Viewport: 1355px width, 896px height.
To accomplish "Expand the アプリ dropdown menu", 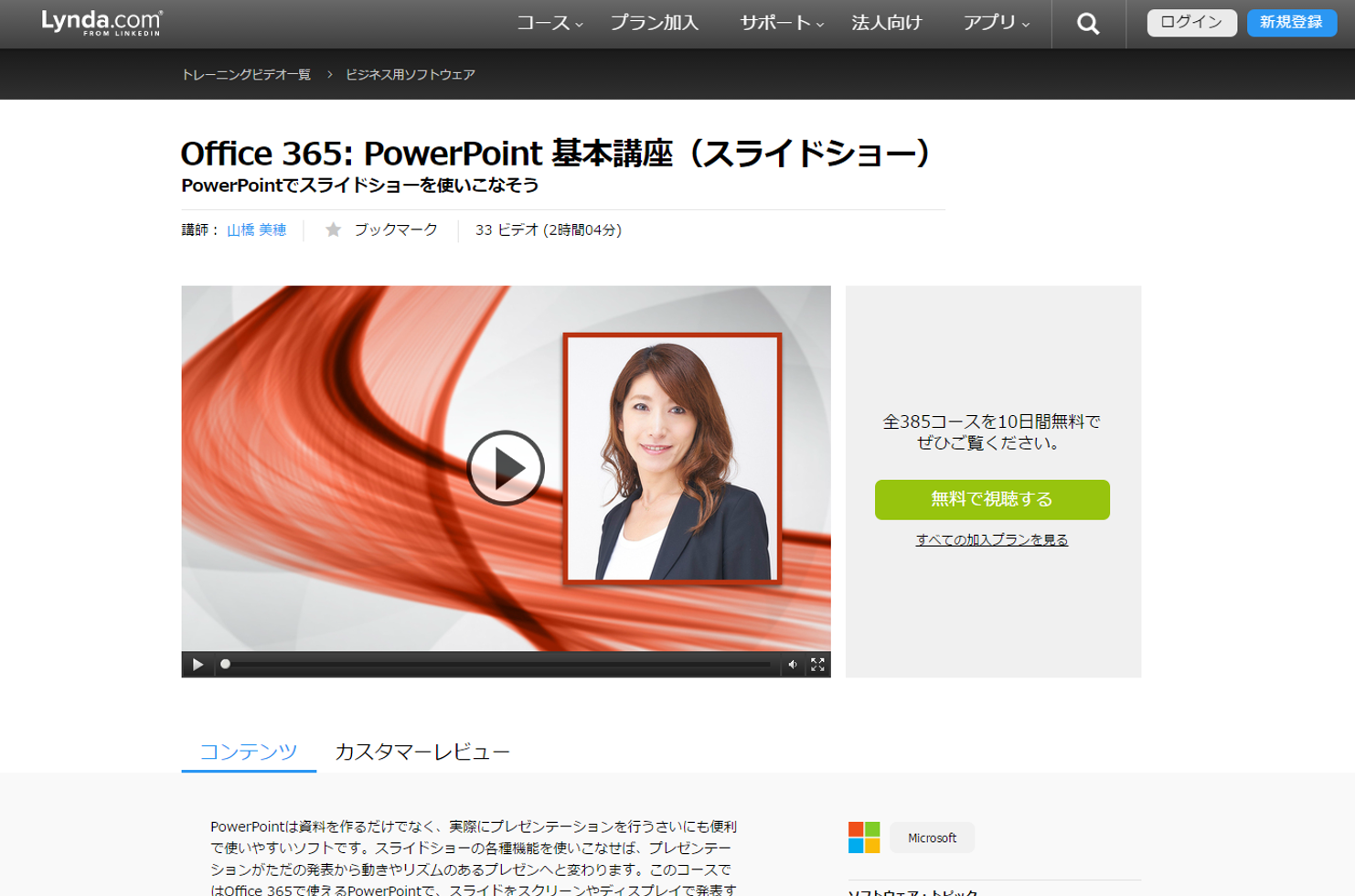I will [x=995, y=24].
